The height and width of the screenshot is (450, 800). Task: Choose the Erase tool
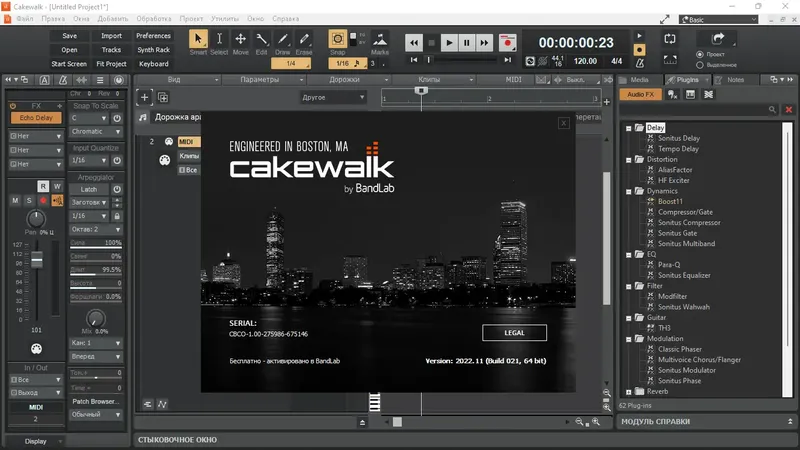[304, 39]
